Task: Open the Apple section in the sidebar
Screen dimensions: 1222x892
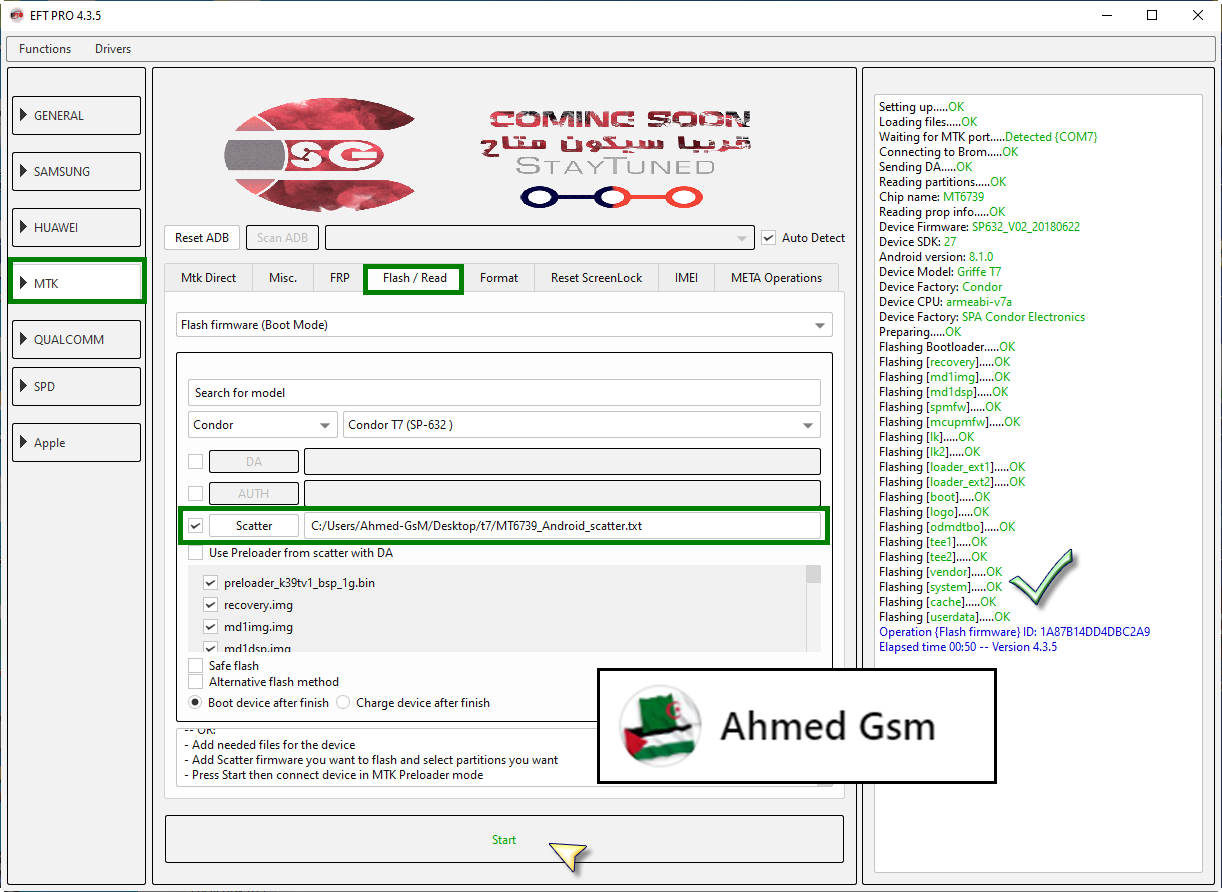Action: tap(76, 442)
